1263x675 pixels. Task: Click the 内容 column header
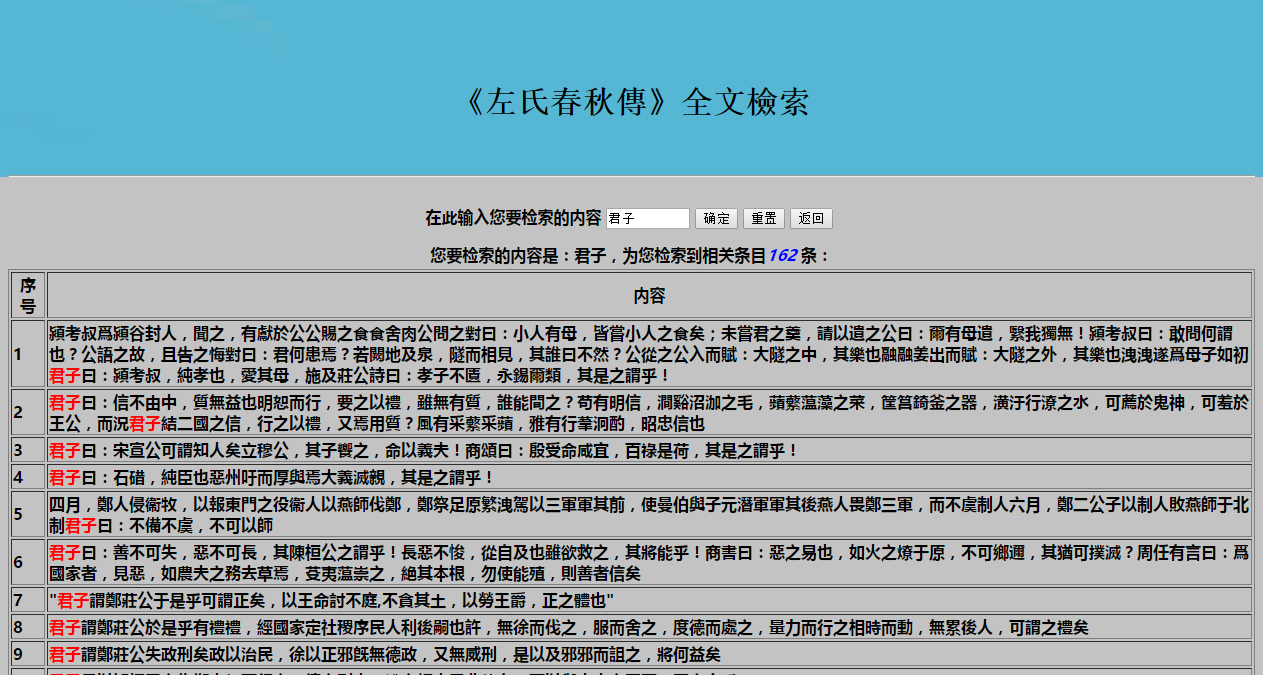649,296
